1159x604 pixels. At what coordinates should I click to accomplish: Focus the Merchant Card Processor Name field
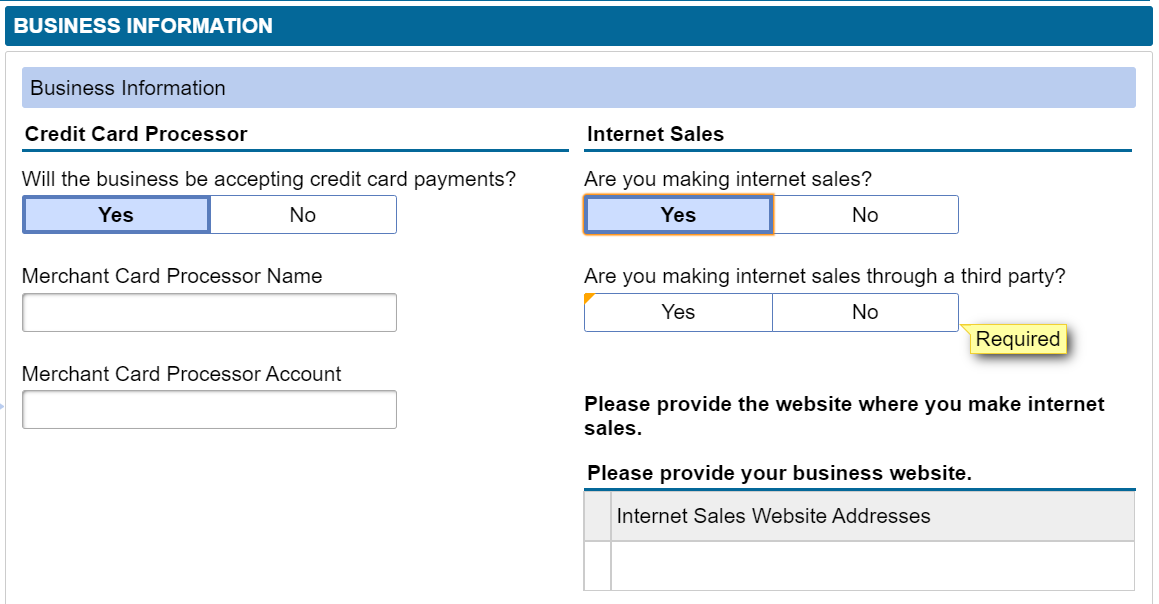click(209, 312)
